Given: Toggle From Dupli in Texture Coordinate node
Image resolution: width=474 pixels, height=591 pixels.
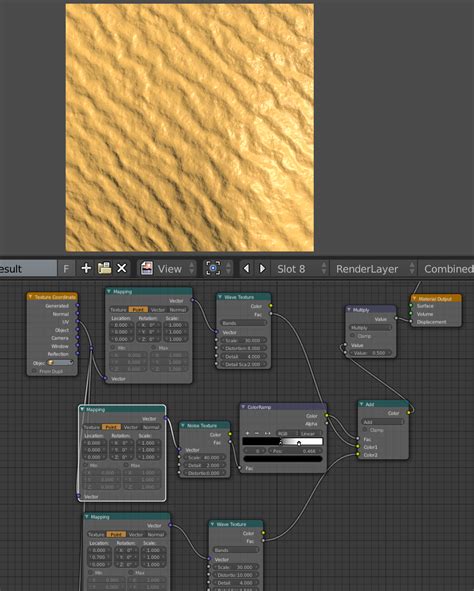Looking at the screenshot, I should [x=34, y=371].
